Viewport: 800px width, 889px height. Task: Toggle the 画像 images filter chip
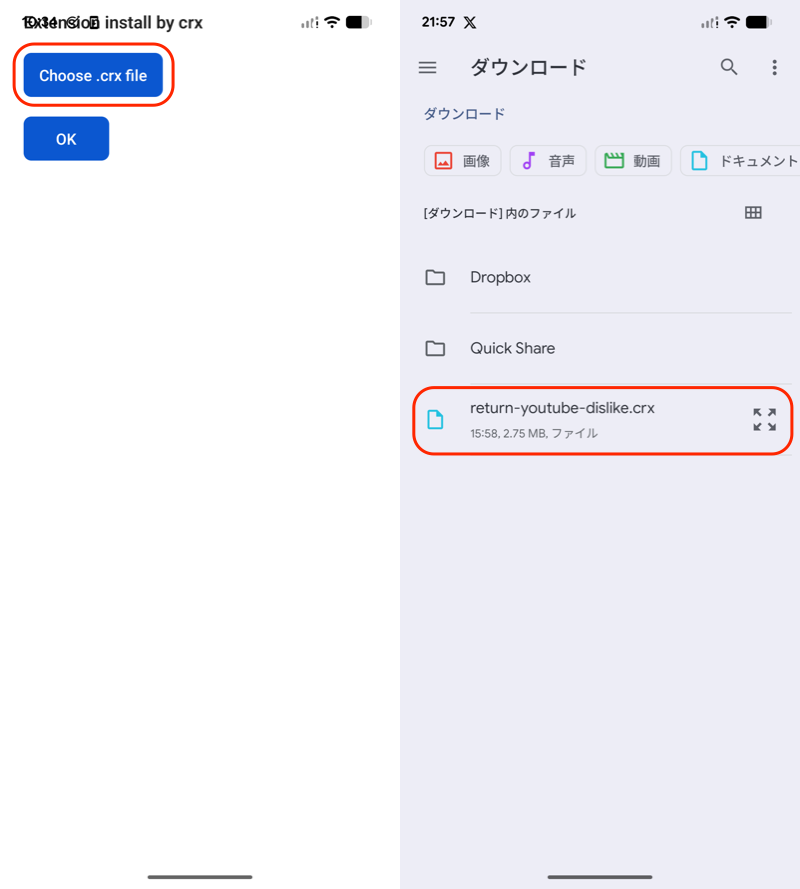pos(462,160)
